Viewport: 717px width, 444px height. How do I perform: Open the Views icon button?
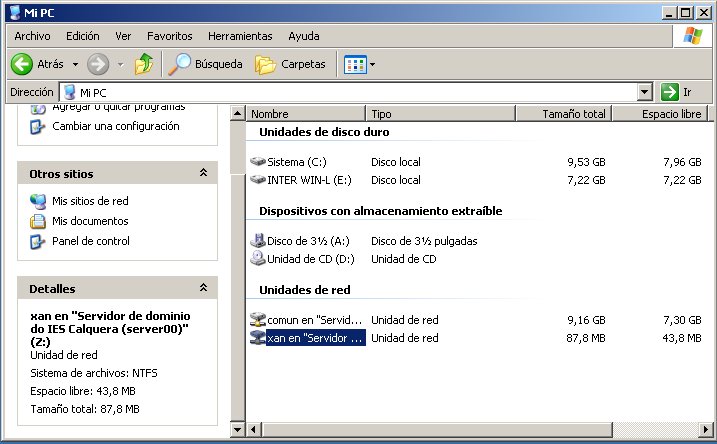click(x=355, y=64)
